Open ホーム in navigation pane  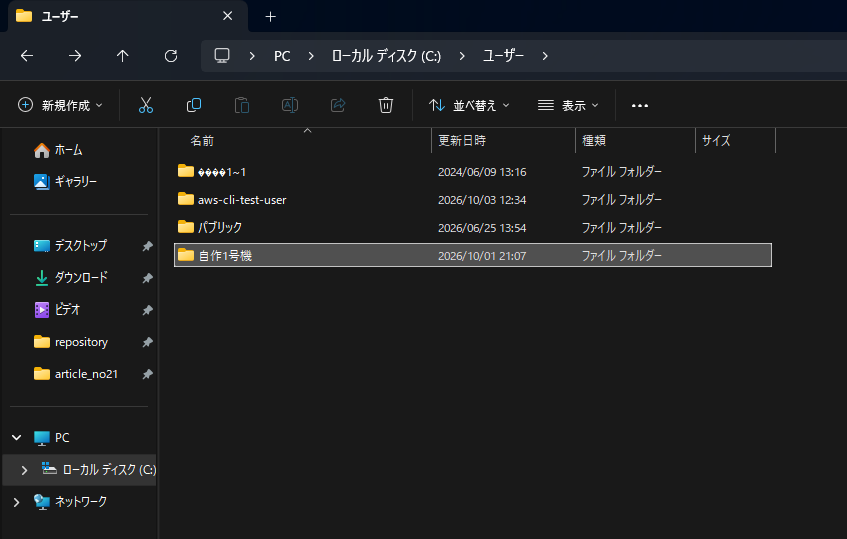click(68, 150)
